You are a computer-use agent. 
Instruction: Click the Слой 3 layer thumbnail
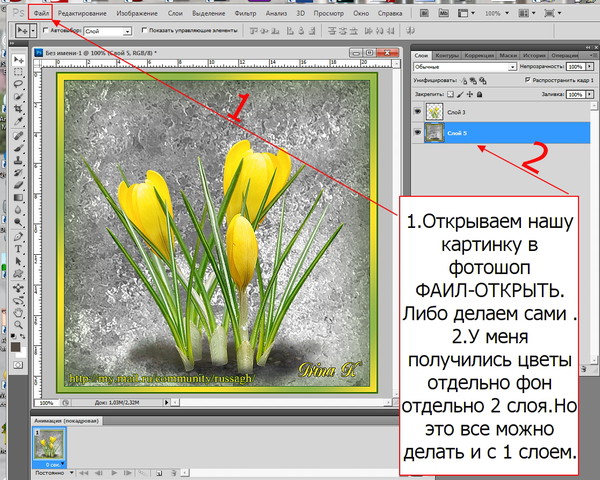(x=434, y=112)
